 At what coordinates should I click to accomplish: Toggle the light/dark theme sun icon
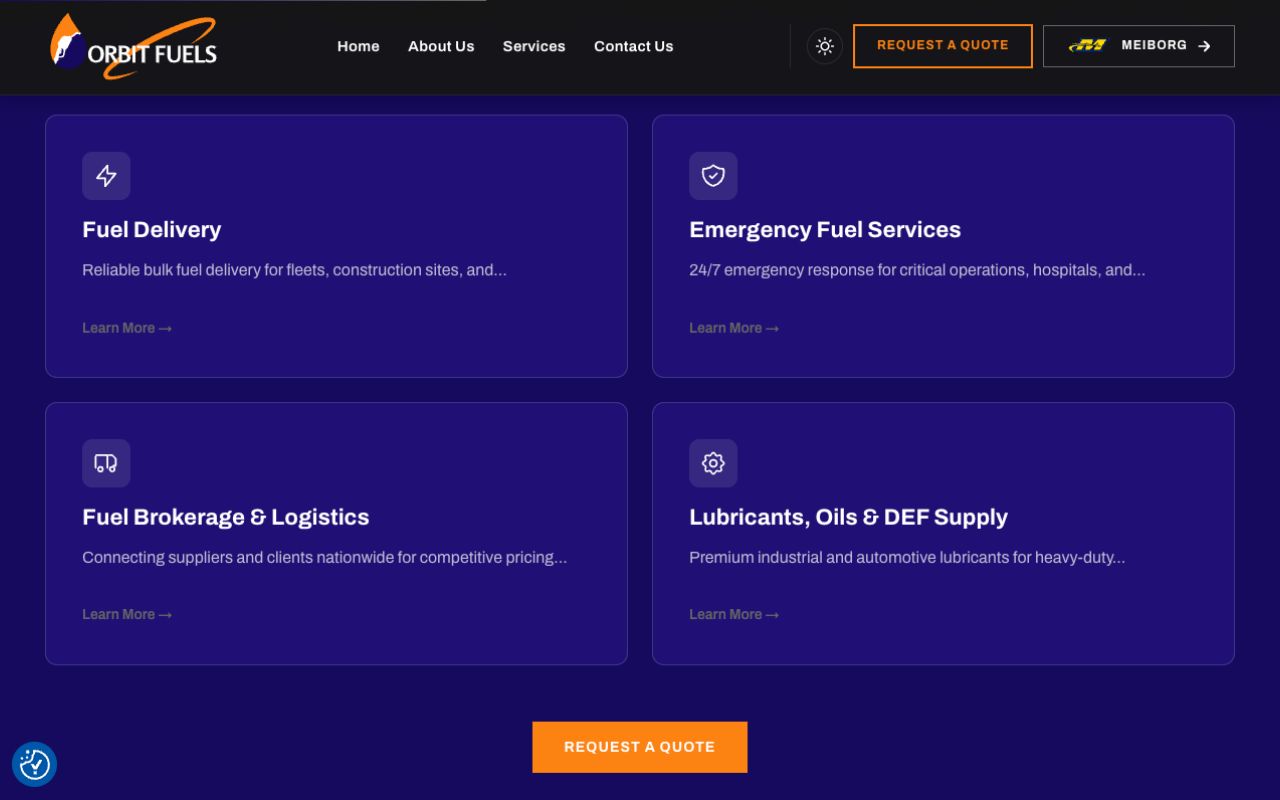click(x=825, y=46)
